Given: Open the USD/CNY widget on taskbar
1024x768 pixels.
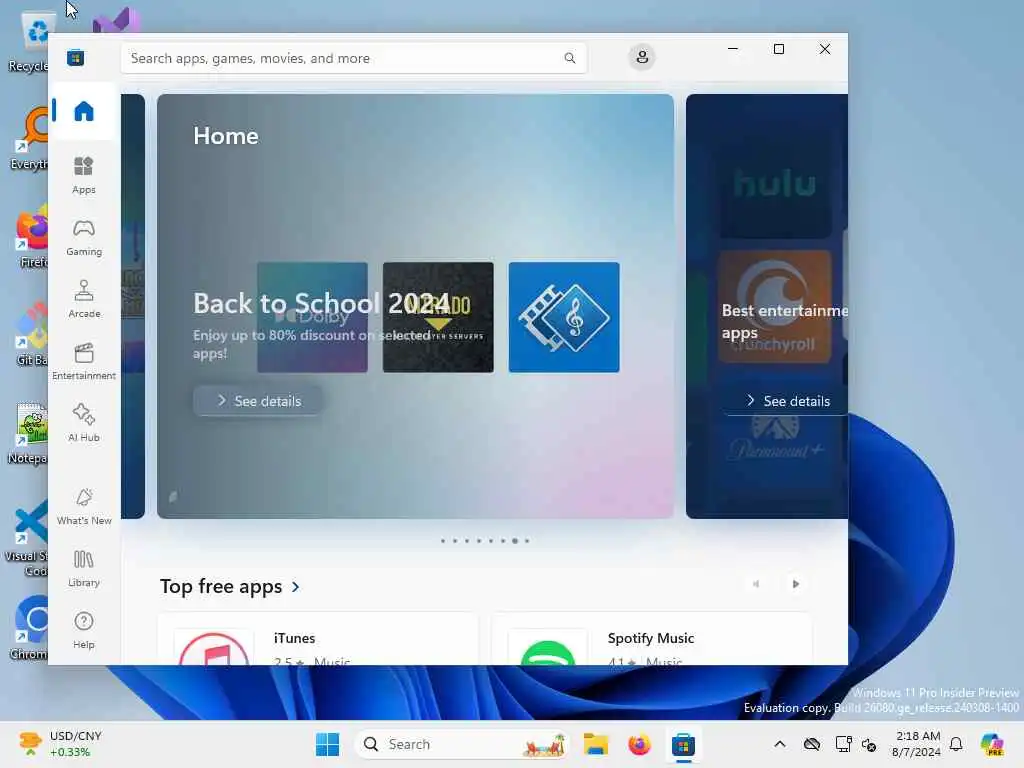Looking at the screenshot, I should click(x=60, y=744).
